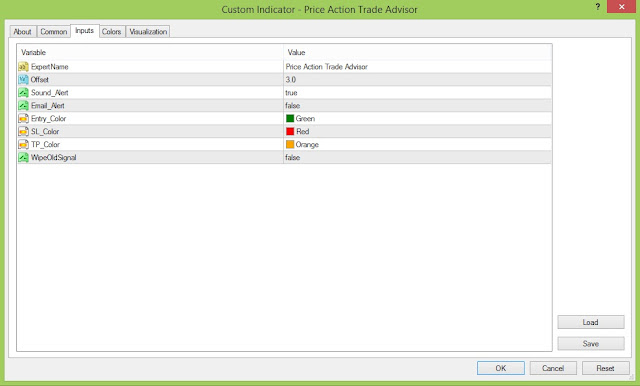Click the orange TP_Color swatch
Screen dimensions: 640x386
[290, 144]
